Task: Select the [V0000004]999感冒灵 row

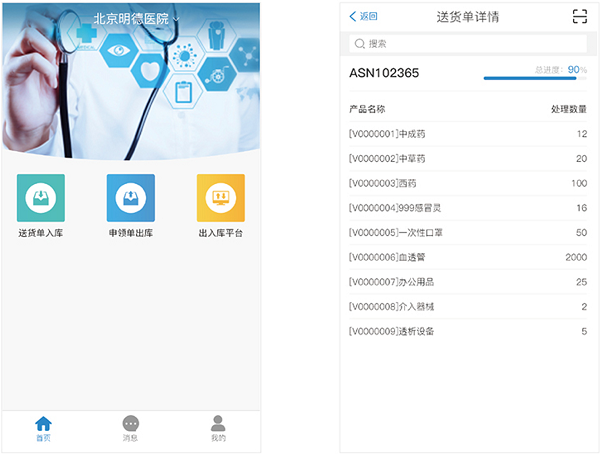Action: pyautogui.click(x=468, y=208)
